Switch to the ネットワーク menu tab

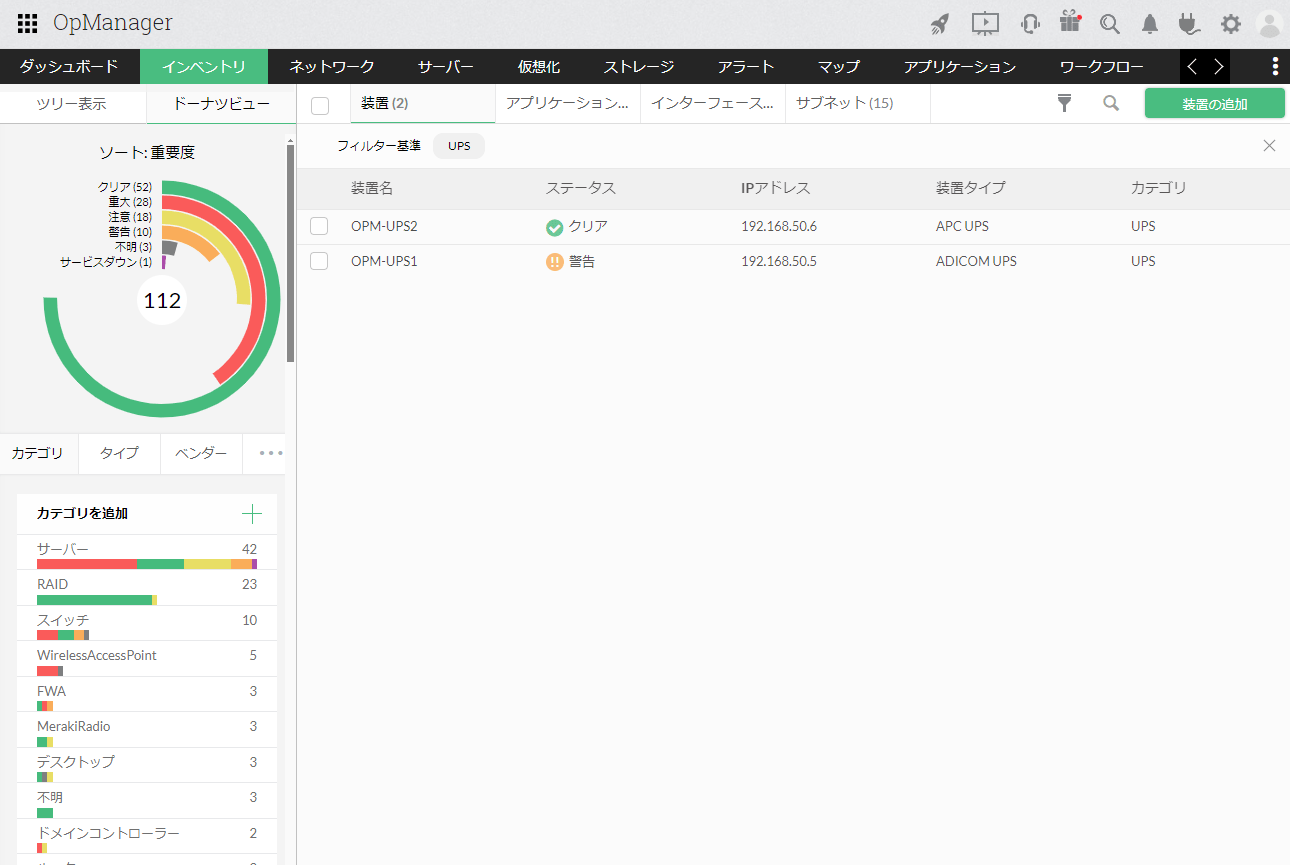(x=332, y=67)
